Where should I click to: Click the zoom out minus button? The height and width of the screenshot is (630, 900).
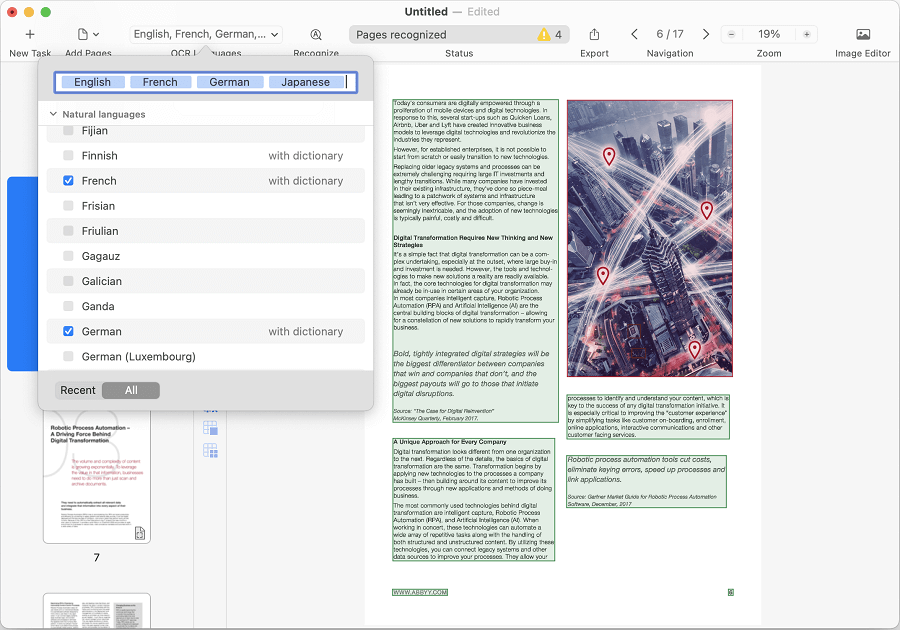(x=732, y=34)
